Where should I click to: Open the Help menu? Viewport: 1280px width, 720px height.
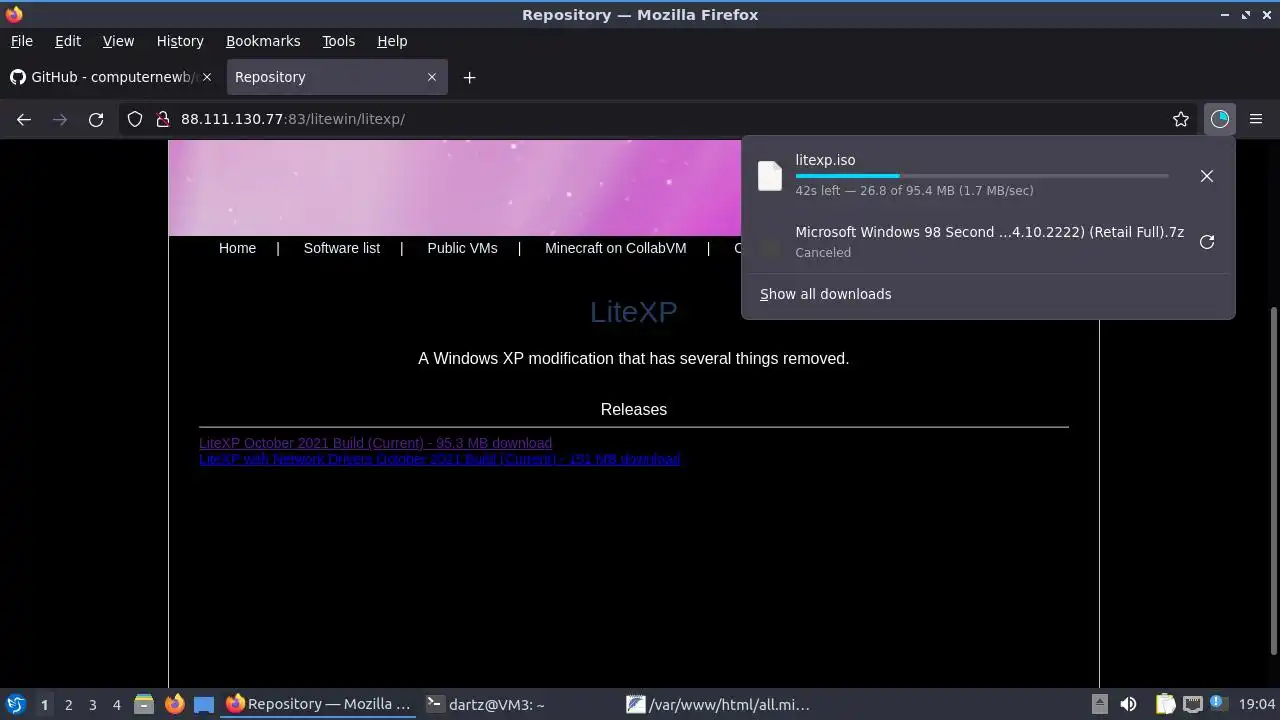tap(392, 41)
